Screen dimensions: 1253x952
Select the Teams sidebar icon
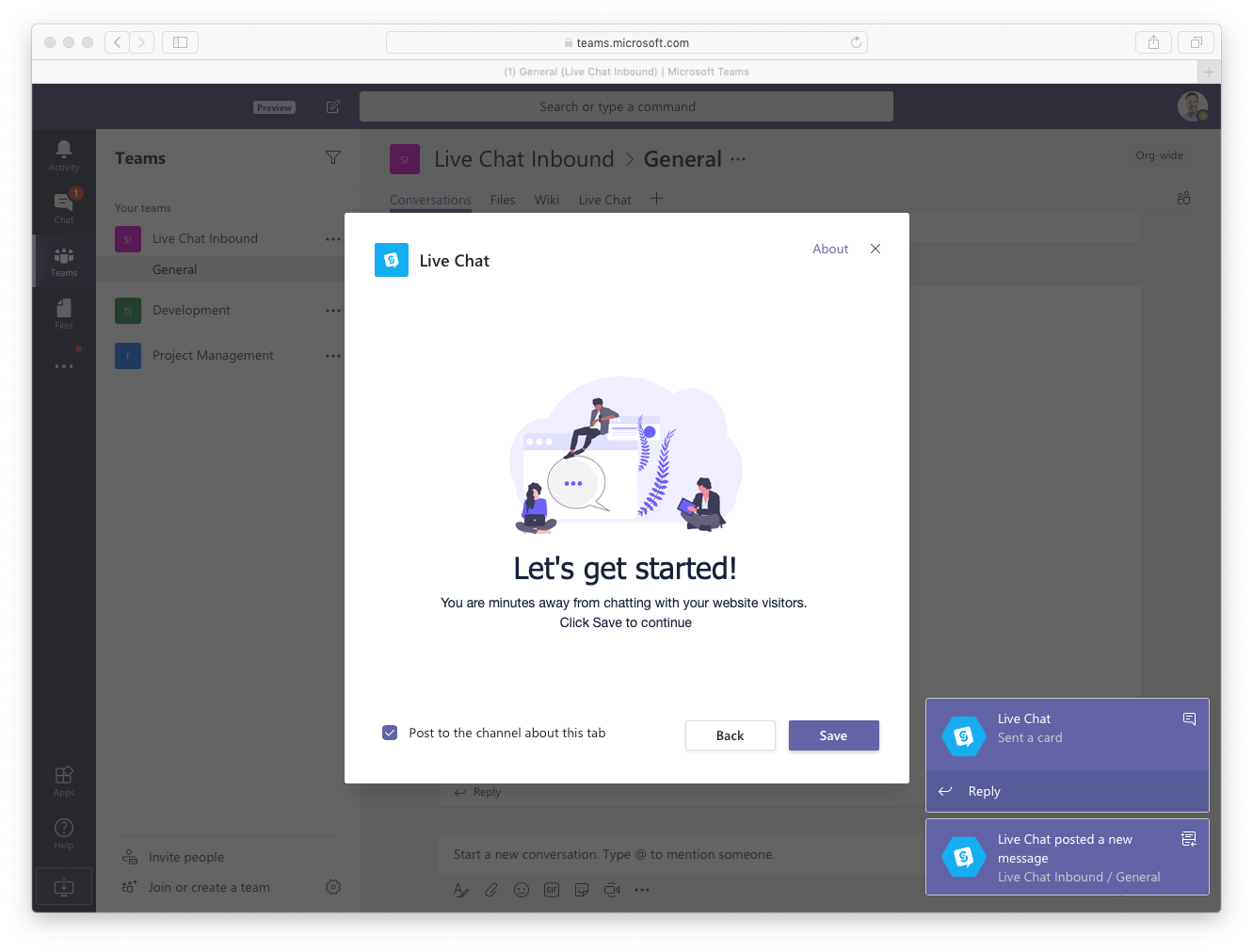tap(64, 261)
